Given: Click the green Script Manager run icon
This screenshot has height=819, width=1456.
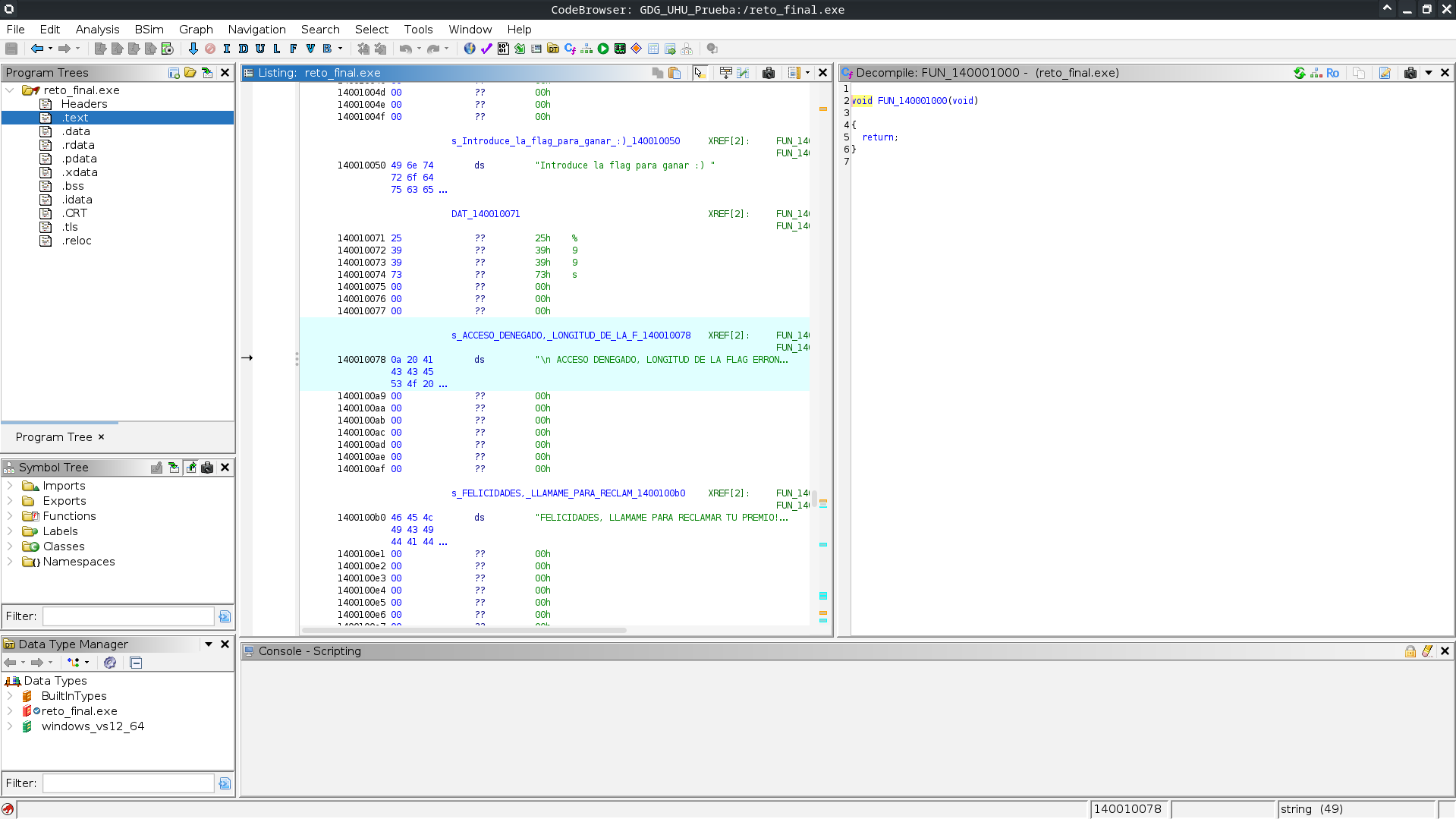Looking at the screenshot, I should coord(603,49).
